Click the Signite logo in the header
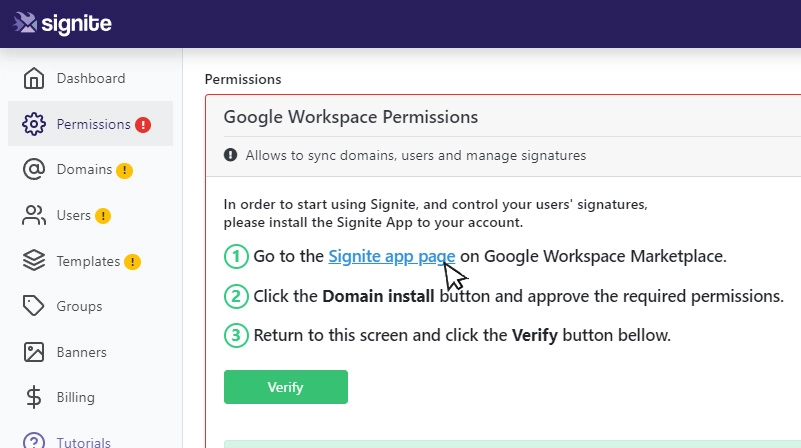 (62, 23)
